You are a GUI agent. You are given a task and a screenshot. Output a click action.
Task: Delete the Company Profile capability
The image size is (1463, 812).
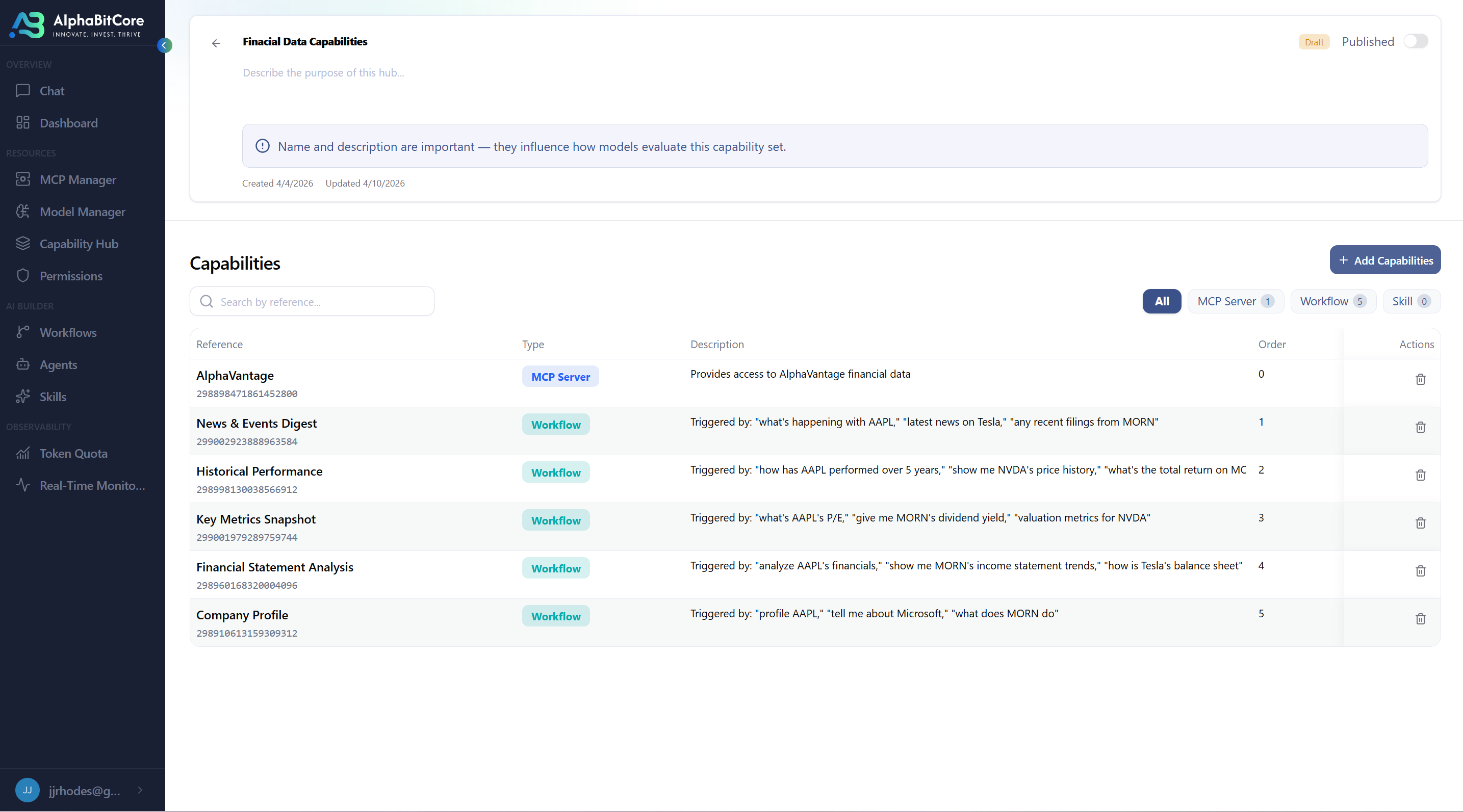[1420, 619]
